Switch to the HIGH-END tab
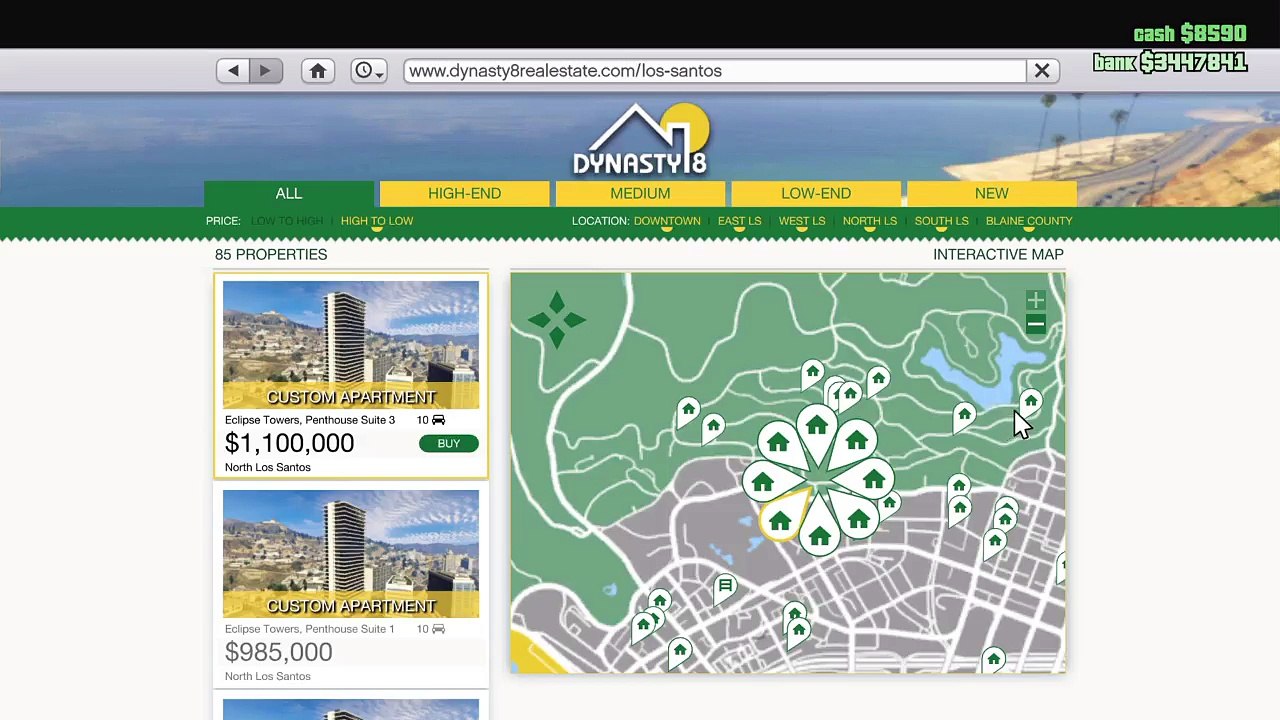 click(x=465, y=193)
